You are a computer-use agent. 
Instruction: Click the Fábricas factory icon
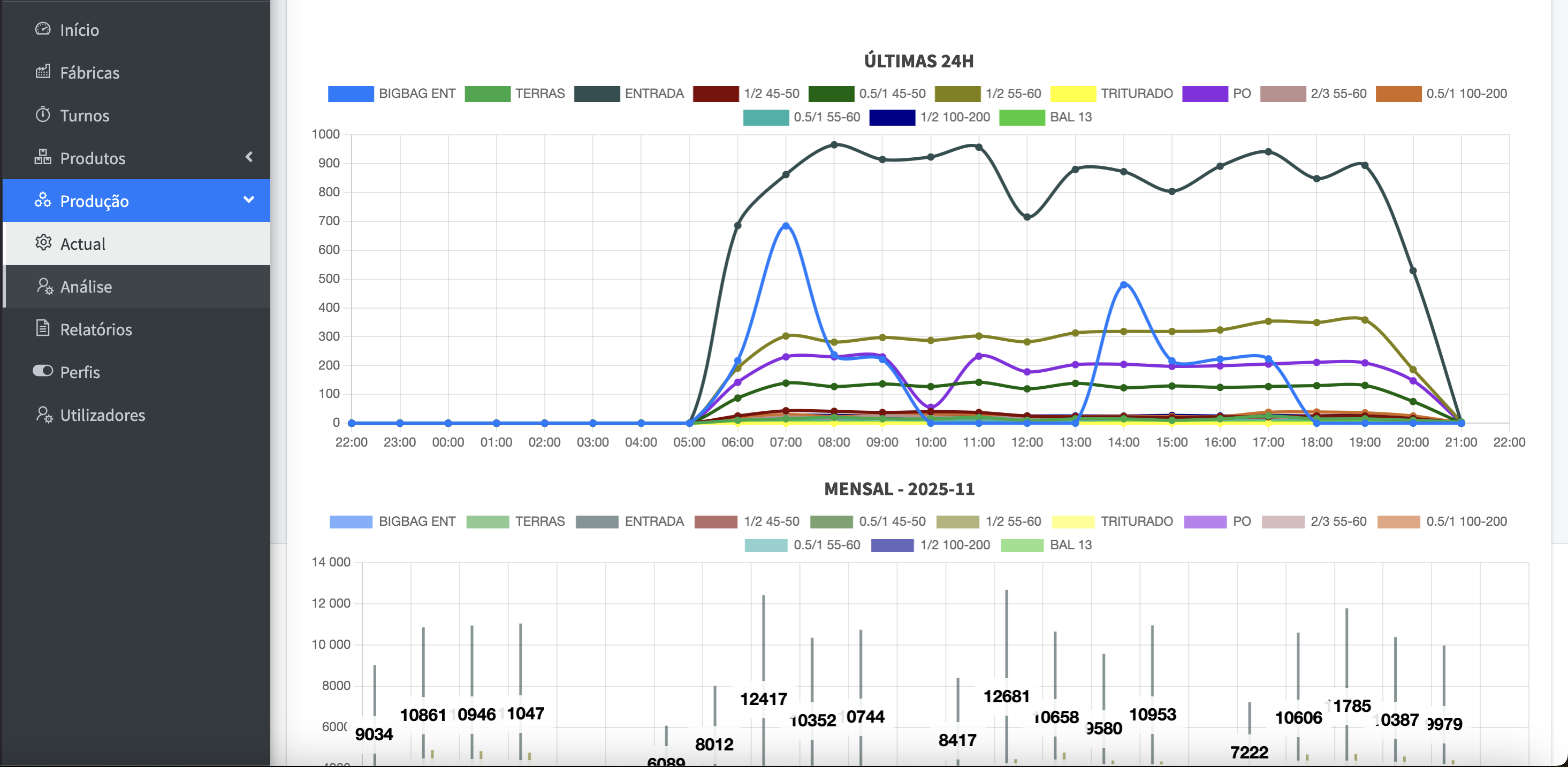(x=43, y=72)
